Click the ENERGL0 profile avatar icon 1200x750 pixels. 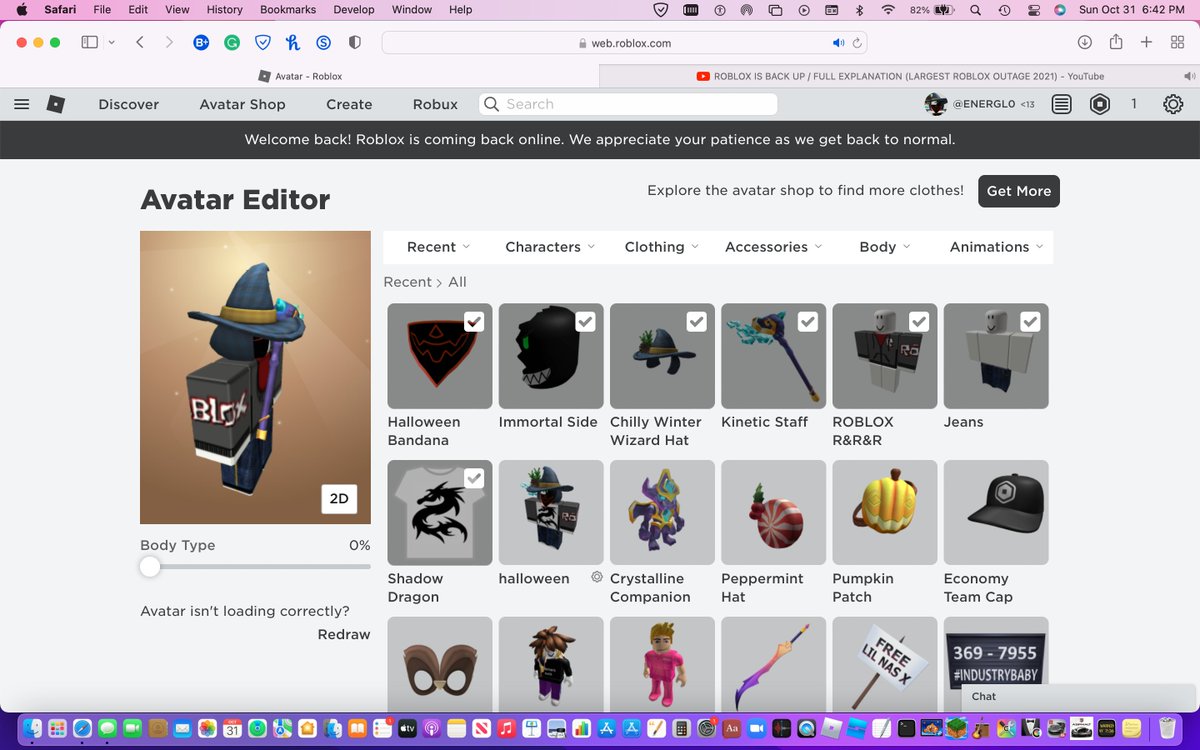(x=935, y=104)
